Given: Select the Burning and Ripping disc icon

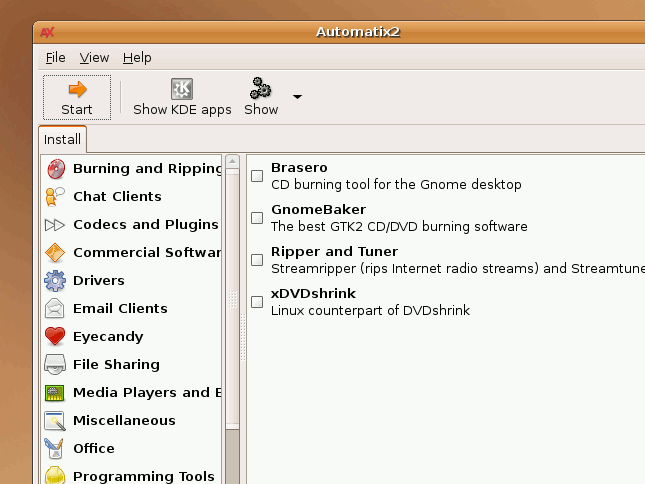Looking at the screenshot, I should point(55,169).
